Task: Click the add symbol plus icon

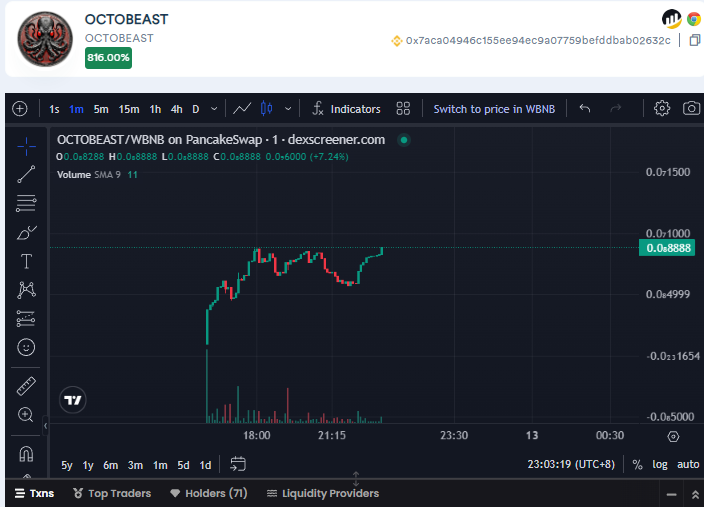Action: [20, 109]
